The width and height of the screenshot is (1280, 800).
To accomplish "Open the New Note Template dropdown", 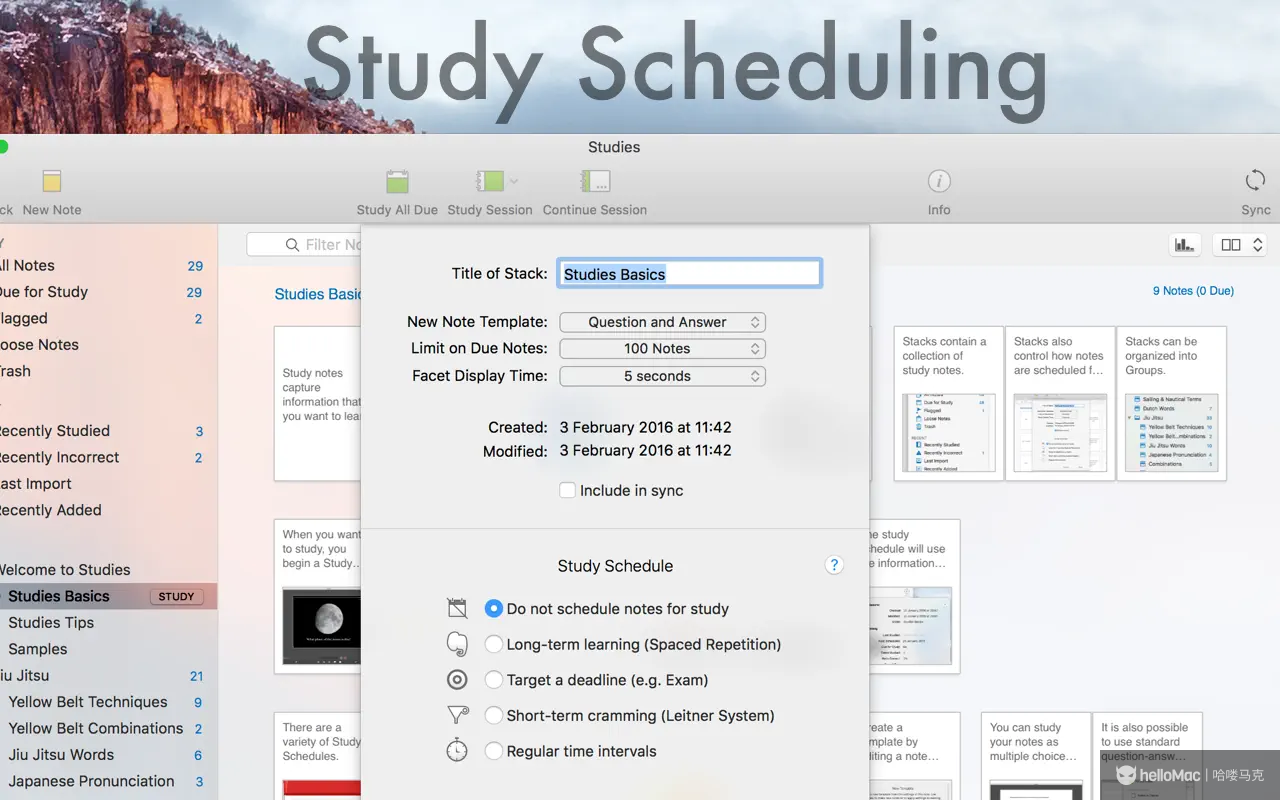I will point(662,322).
